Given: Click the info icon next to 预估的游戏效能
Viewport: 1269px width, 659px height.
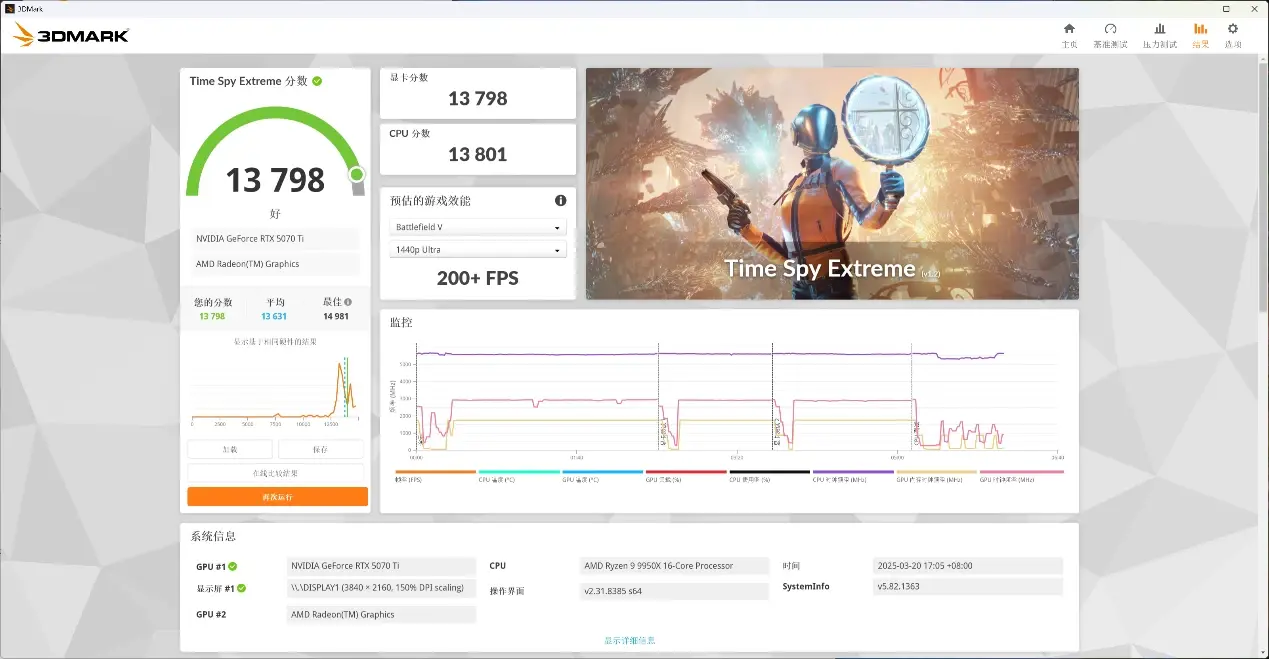Looking at the screenshot, I should [560, 200].
